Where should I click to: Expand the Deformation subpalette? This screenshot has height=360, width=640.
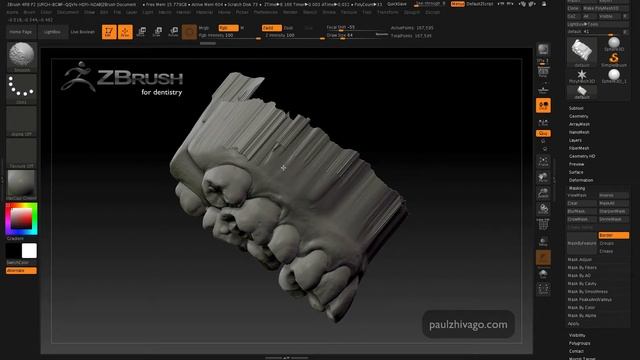pyautogui.click(x=581, y=180)
